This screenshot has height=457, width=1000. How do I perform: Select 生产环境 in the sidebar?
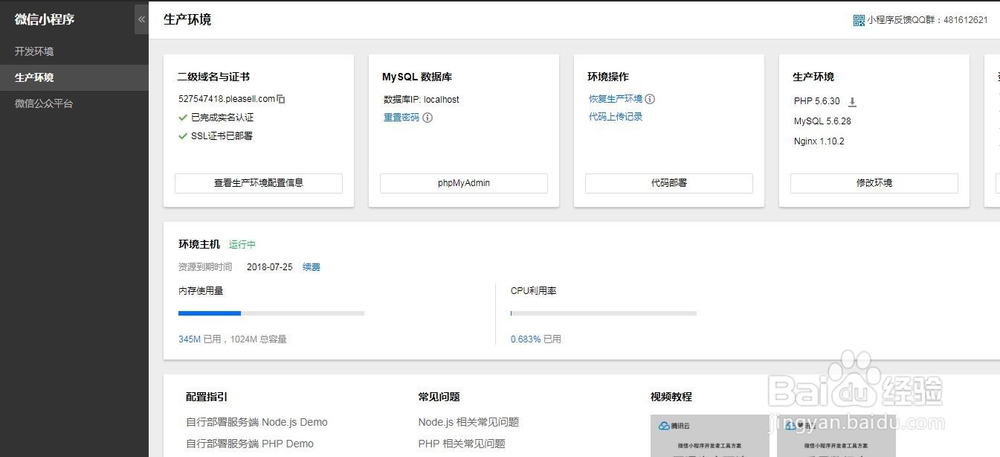pyautogui.click(x=74, y=78)
